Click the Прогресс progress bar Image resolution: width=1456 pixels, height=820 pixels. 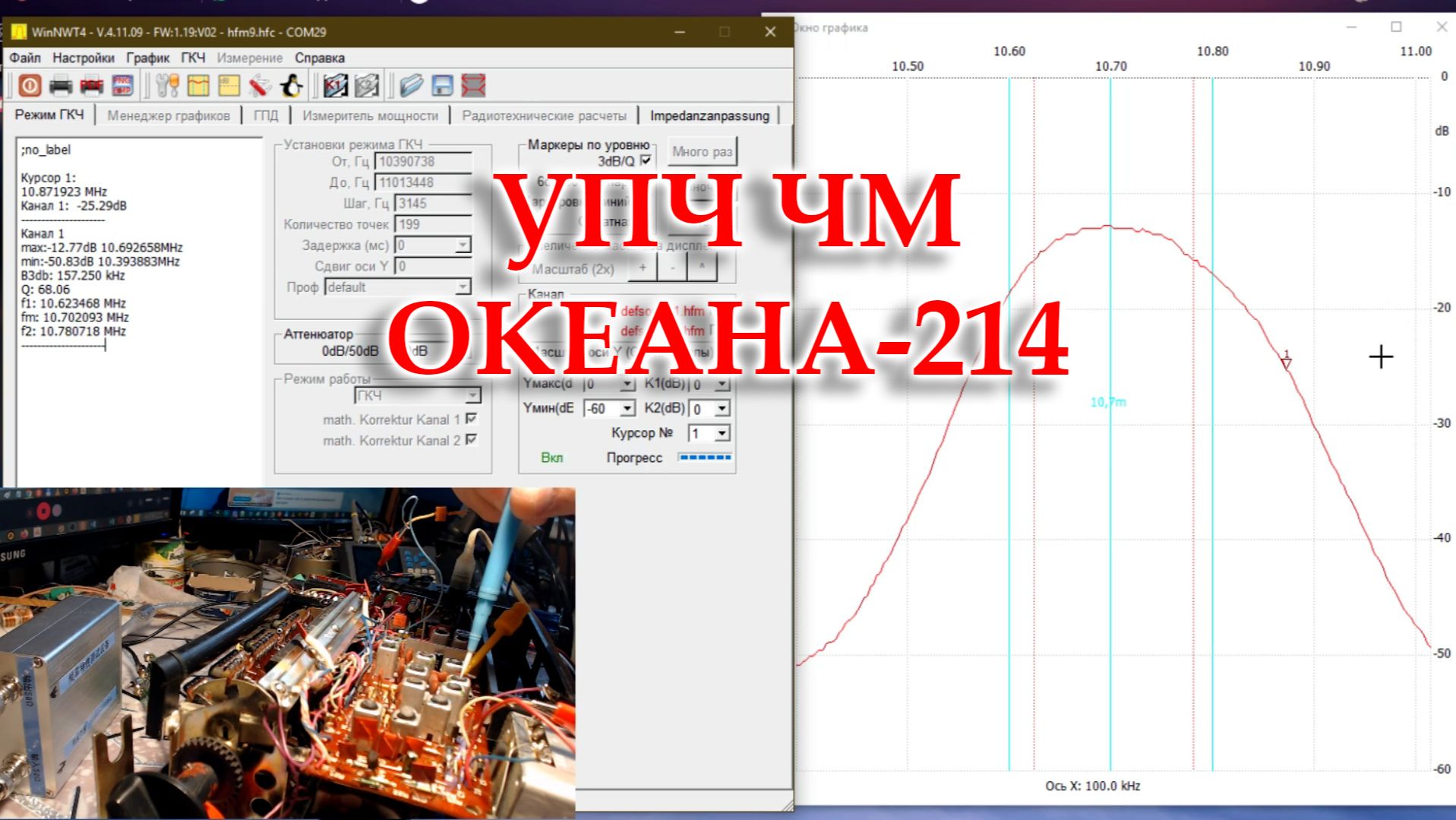click(705, 457)
